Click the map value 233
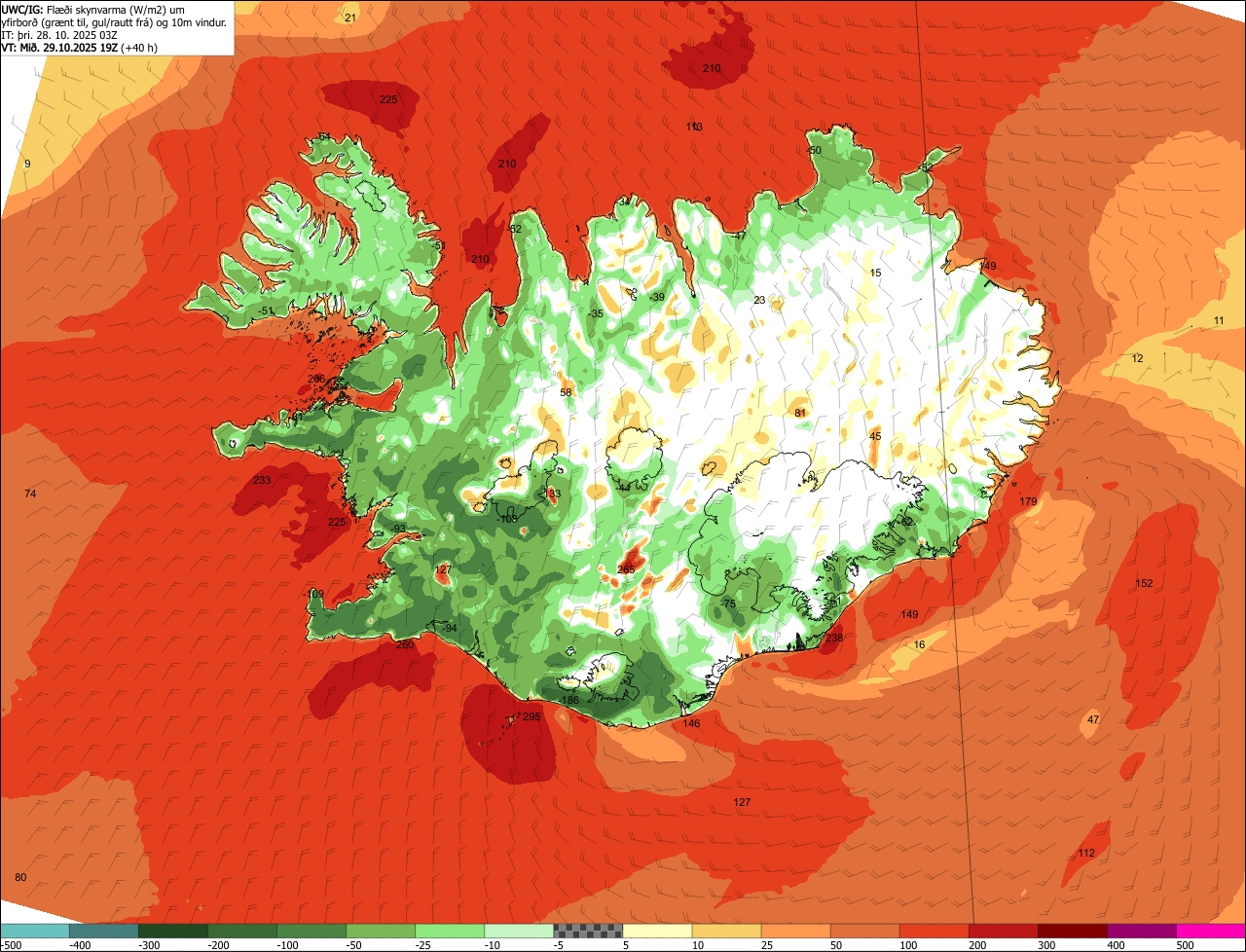 point(262,480)
